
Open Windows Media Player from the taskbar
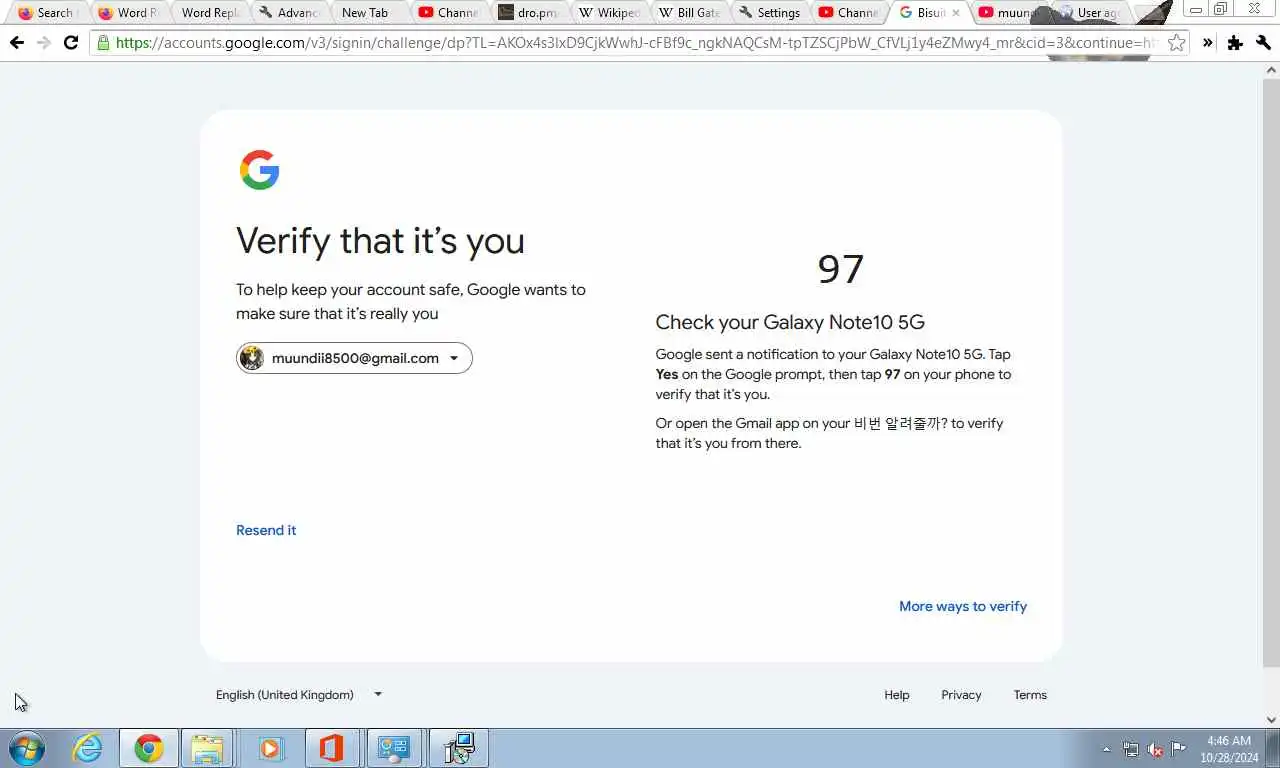[x=270, y=748]
